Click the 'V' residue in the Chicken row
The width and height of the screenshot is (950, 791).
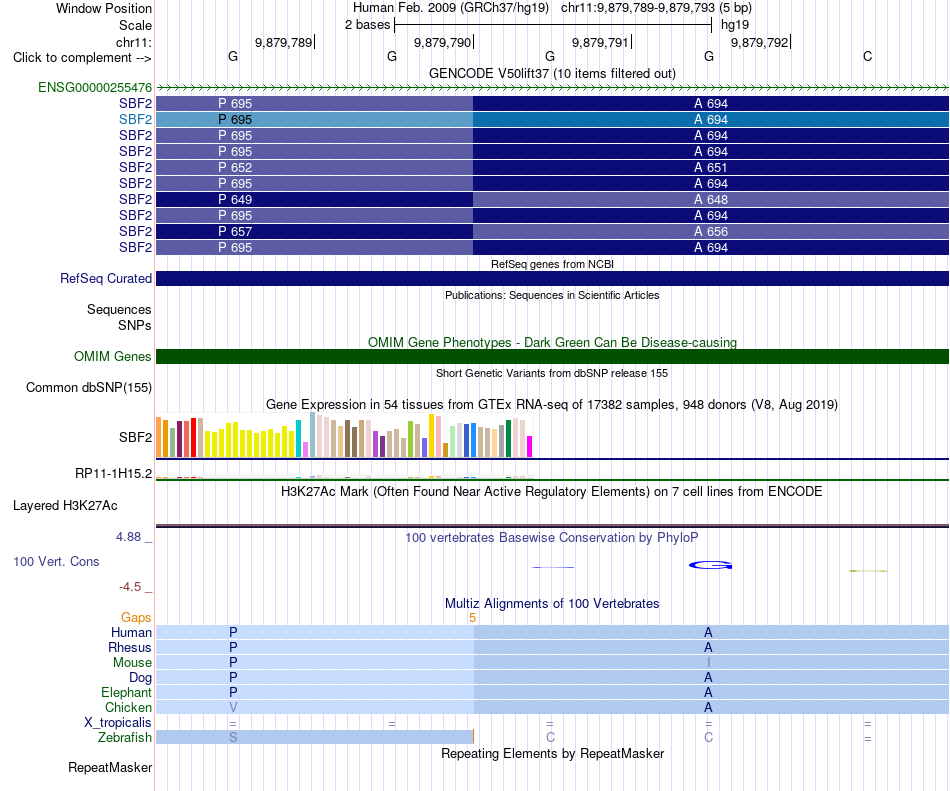233,707
